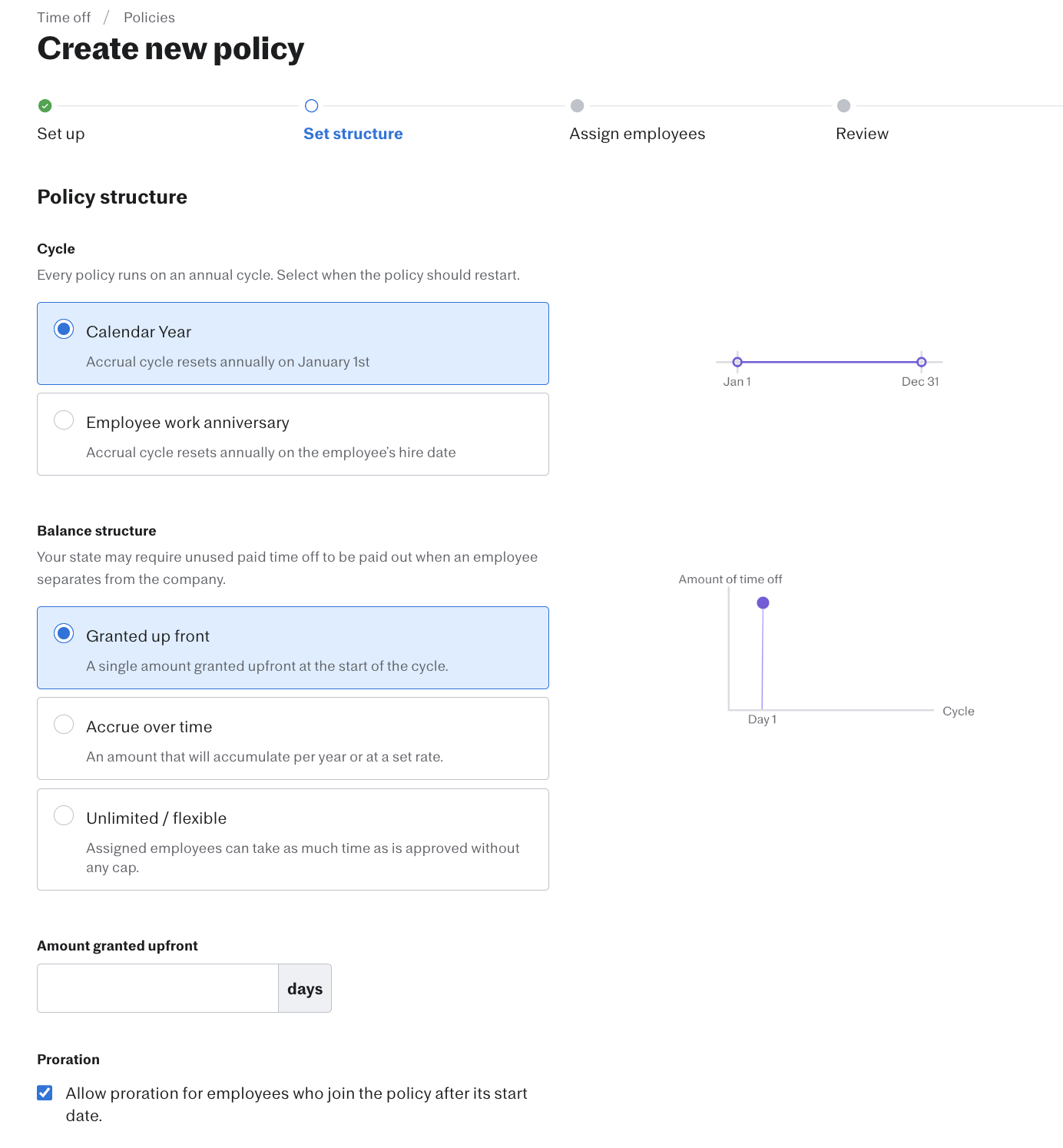Select the Accrue over time option
Viewport: 1063px width, 1148px height.
click(65, 725)
